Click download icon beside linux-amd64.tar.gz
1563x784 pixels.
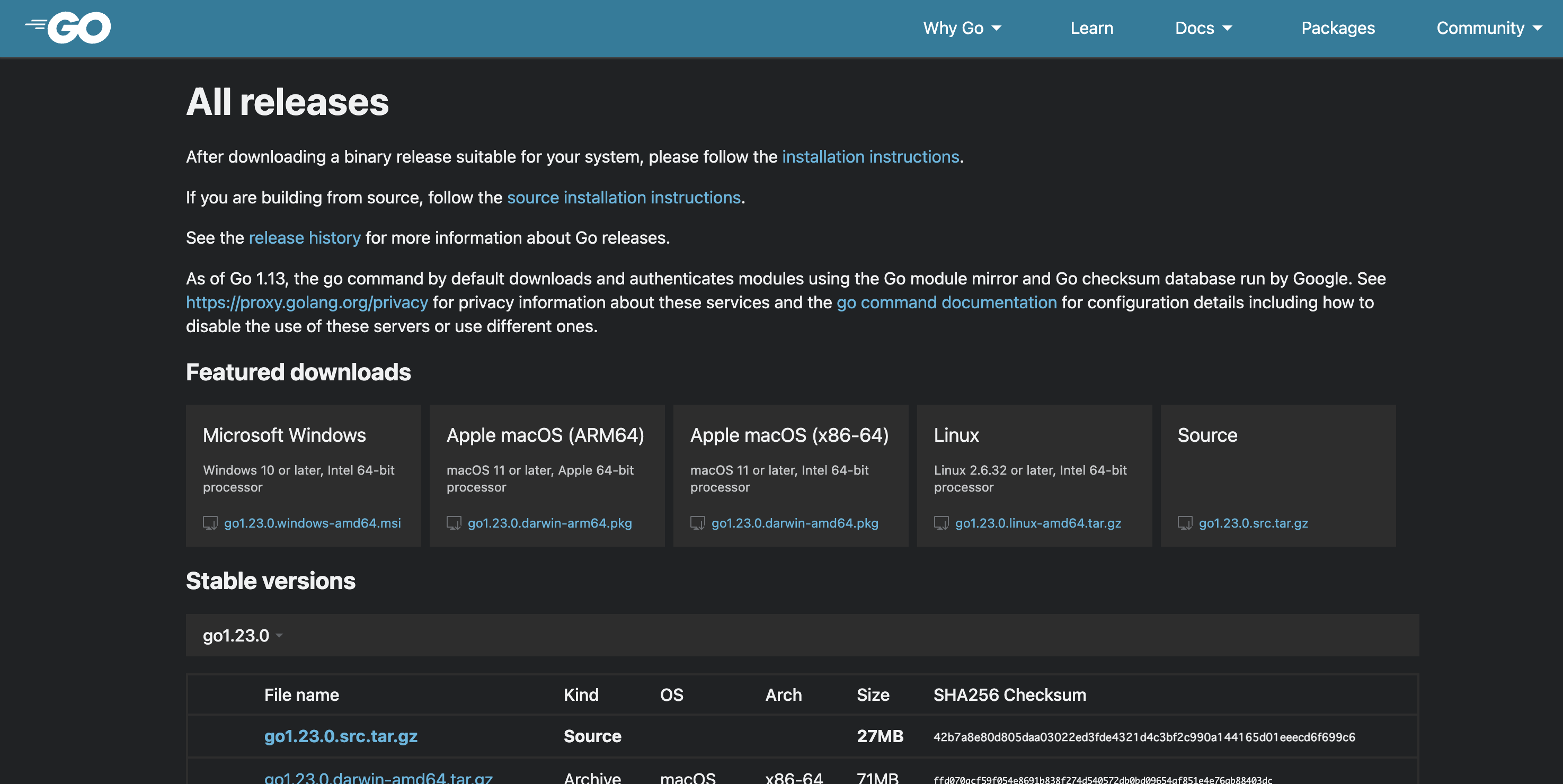pyautogui.click(x=941, y=522)
